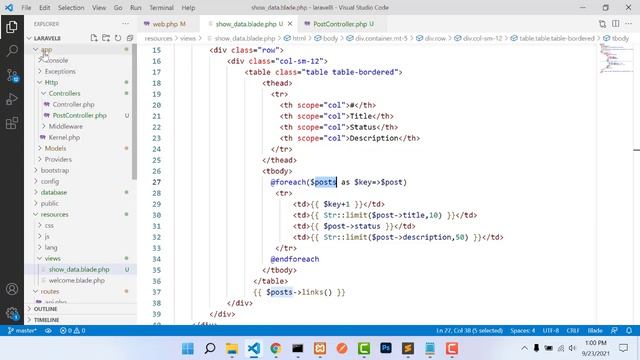Open errors and warnings problems indicator
640x360 pixels.
73,331
